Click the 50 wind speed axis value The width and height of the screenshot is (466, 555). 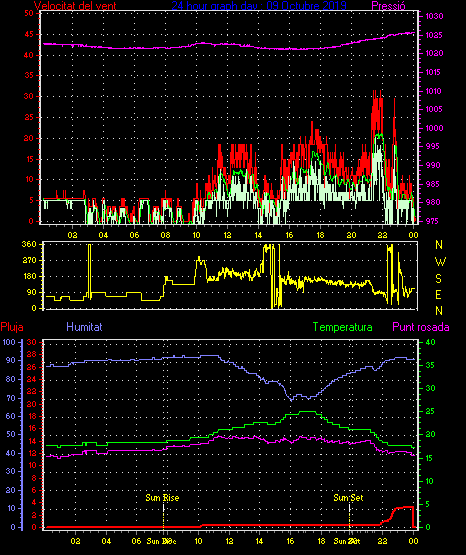point(29,13)
